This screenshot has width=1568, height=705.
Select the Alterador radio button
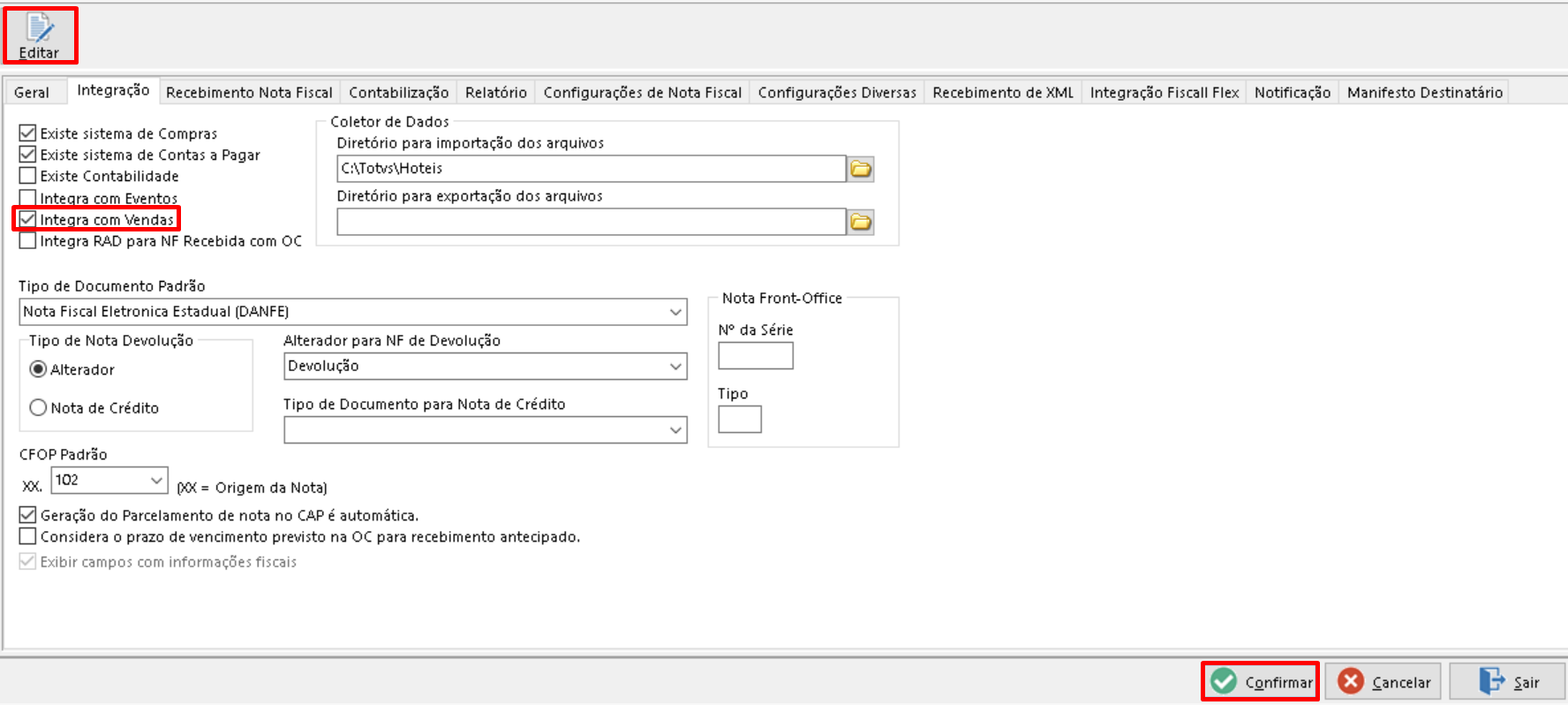(38, 369)
